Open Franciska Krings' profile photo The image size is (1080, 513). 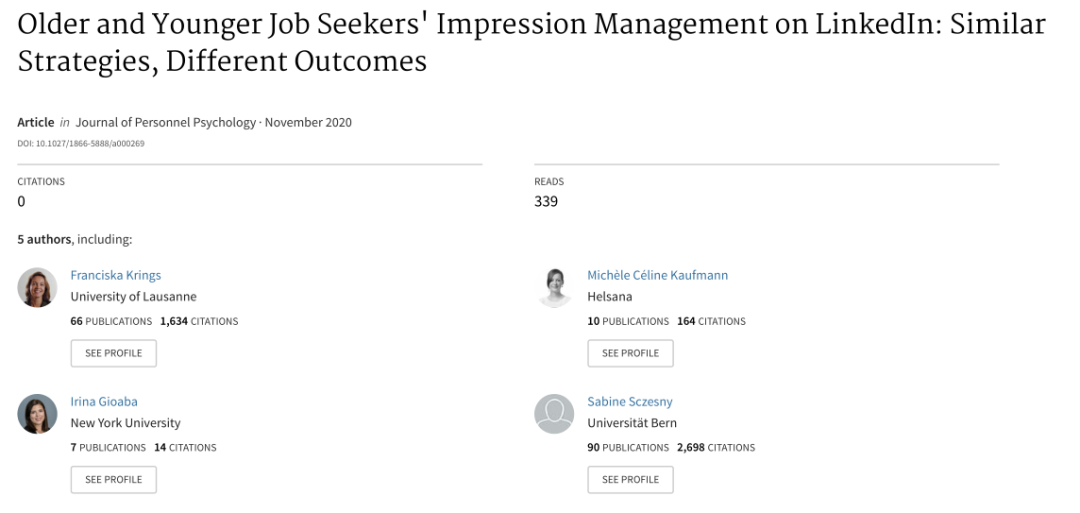[x=37, y=287]
